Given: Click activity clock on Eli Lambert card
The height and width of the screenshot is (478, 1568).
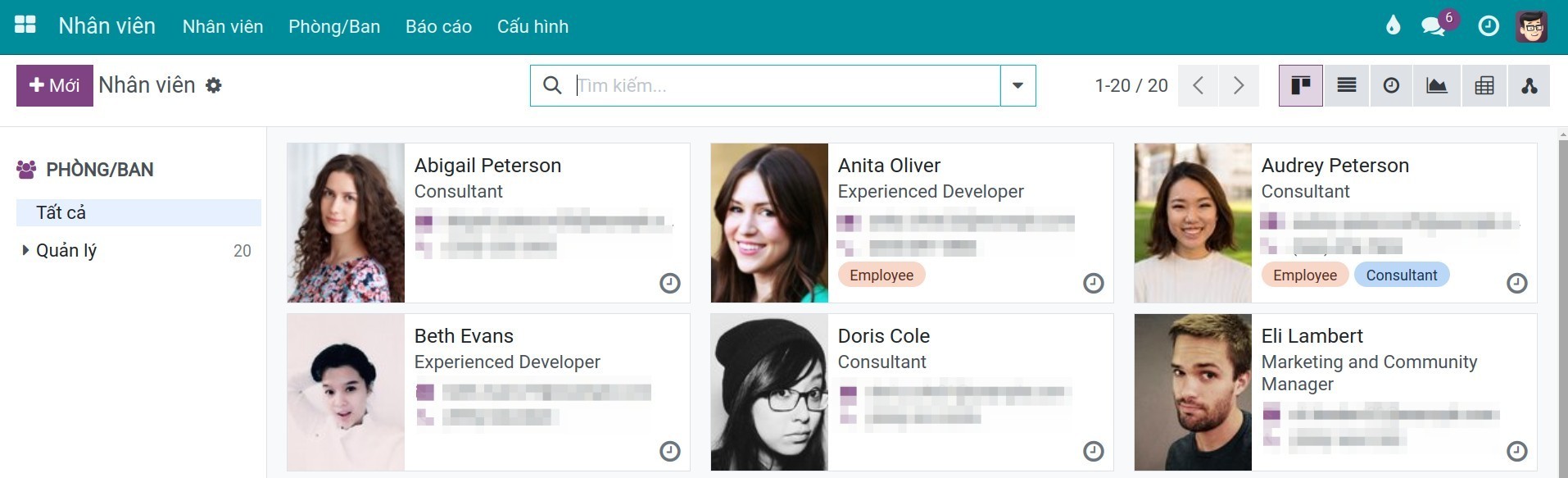Looking at the screenshot, I should click(1517, 452).
